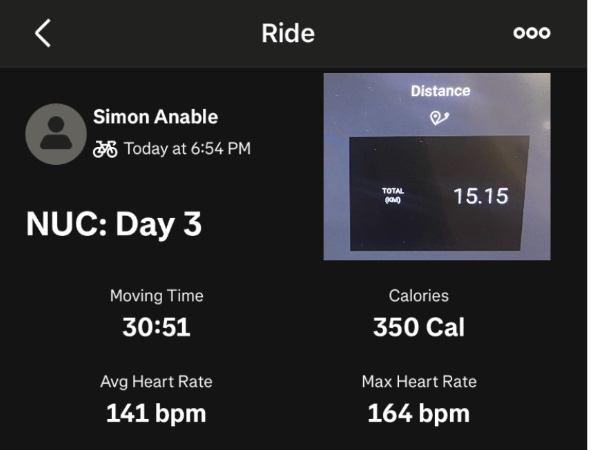This screenshot has width=600, height=450.
Task: Tap the 164 bpm value
Action: (x=418, y=412)
